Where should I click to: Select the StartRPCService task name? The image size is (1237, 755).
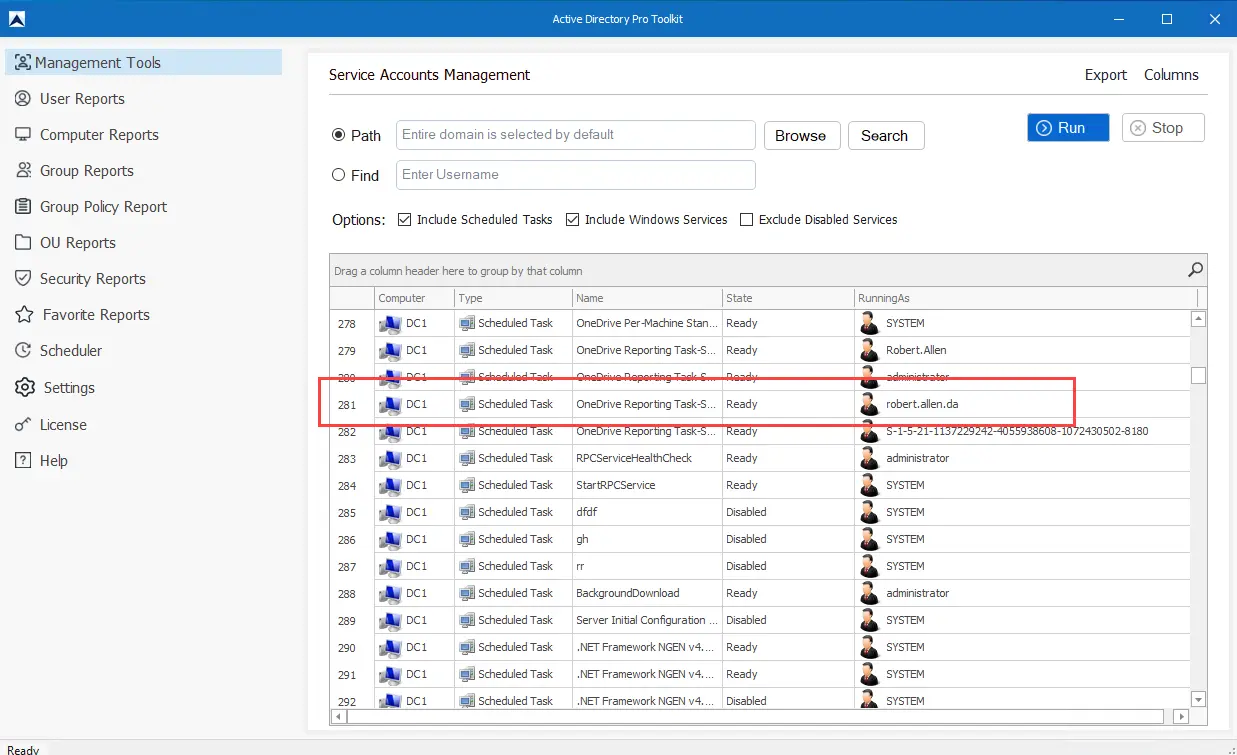(616, 485)
